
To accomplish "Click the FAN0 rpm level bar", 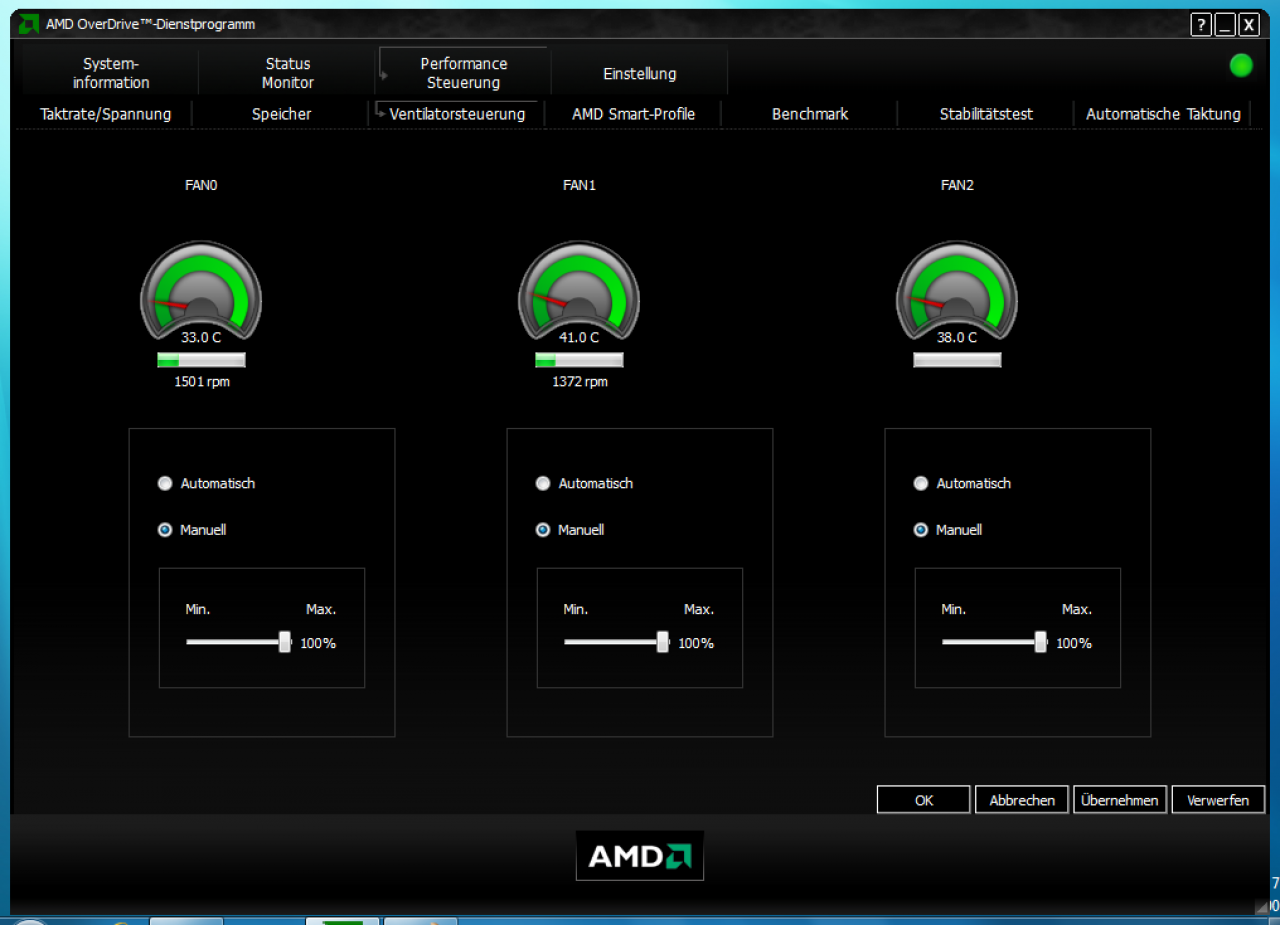I will tap(201, 360).
